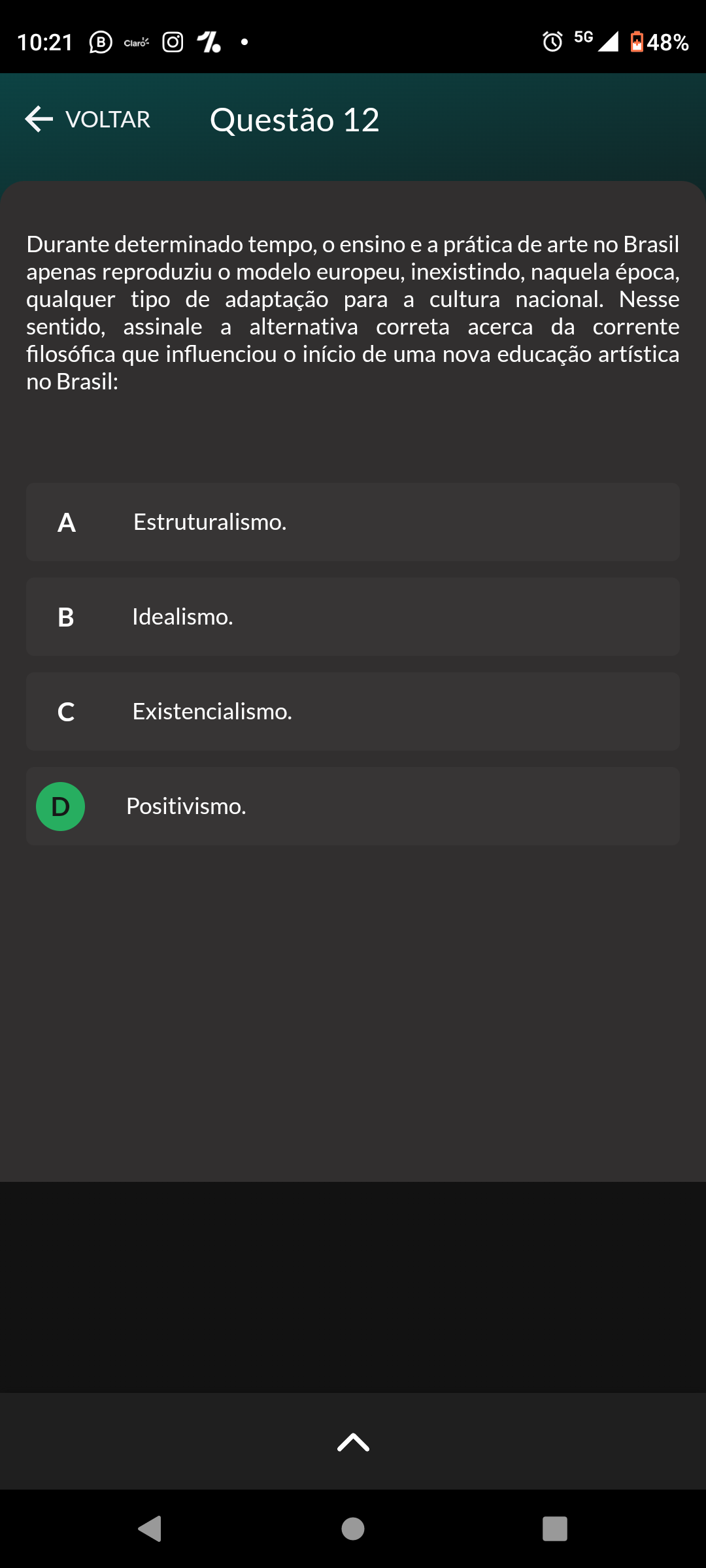Select answer letter C

(x=66, y=712)
